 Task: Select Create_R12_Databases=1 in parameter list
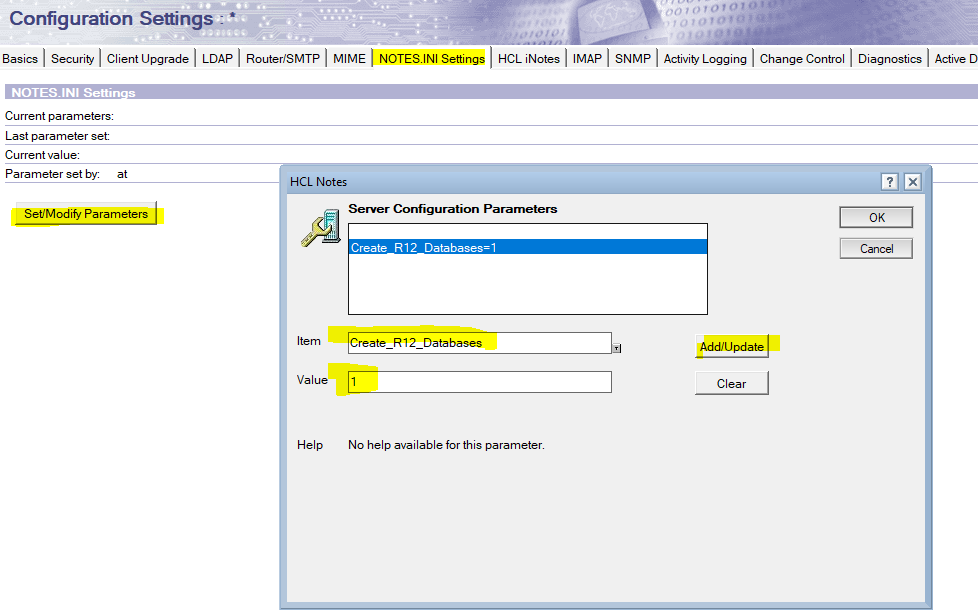(528, 248)
